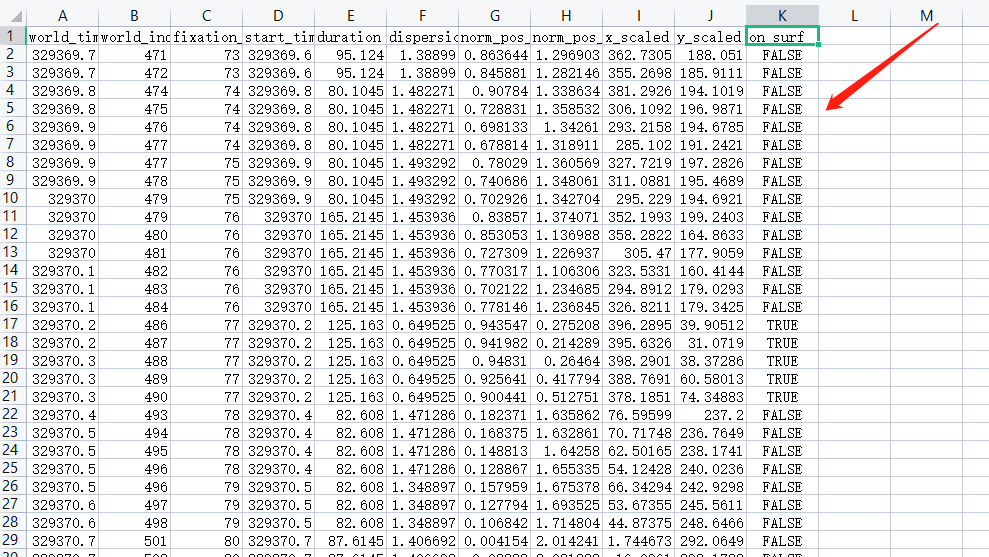Select column J header

coord(710,15)
